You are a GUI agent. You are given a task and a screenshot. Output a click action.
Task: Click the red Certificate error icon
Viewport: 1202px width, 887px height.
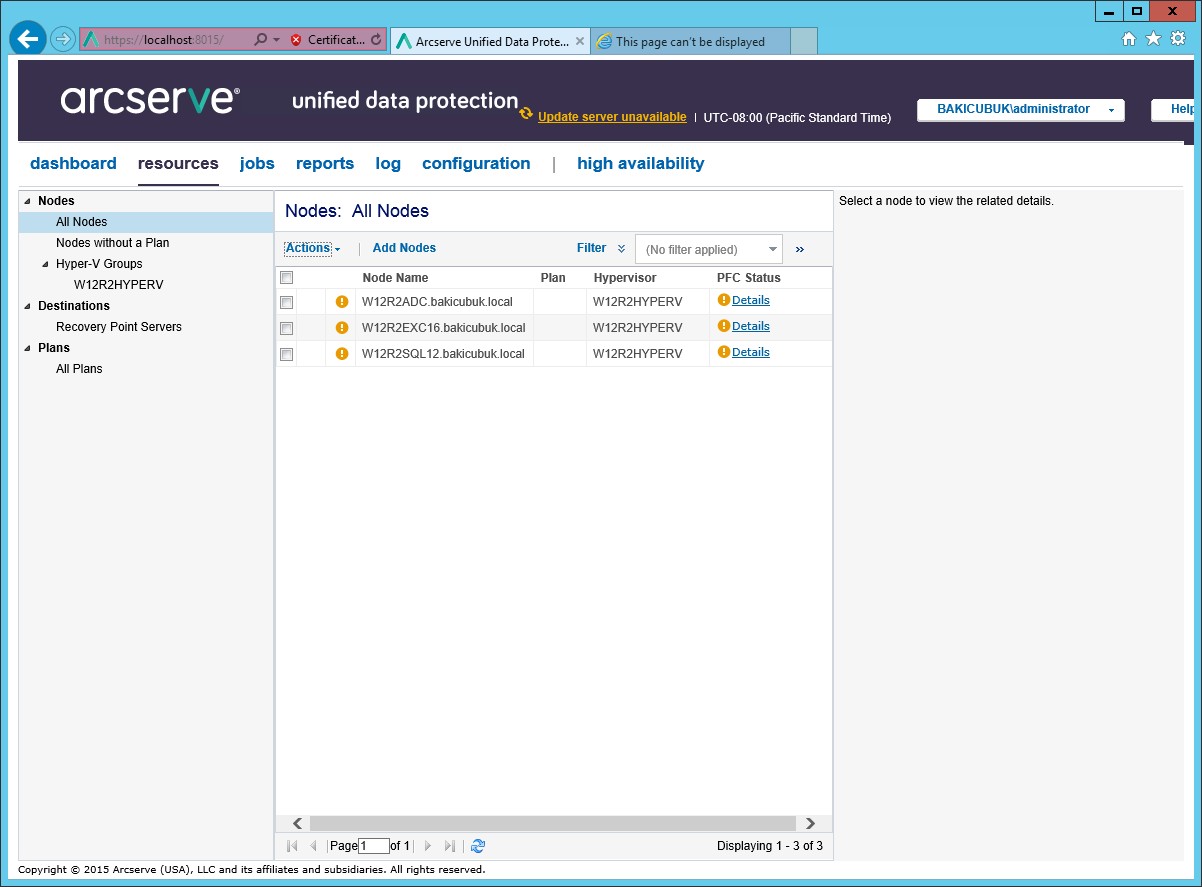click(296, 40)
